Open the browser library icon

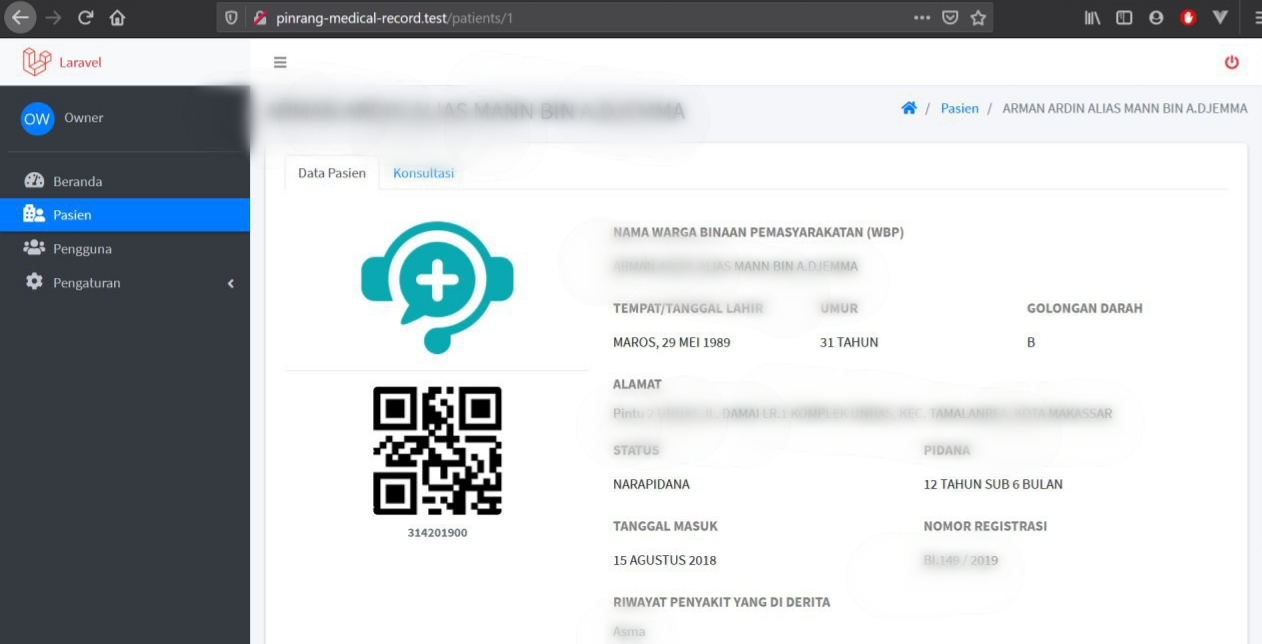(x=1093, y=17)
